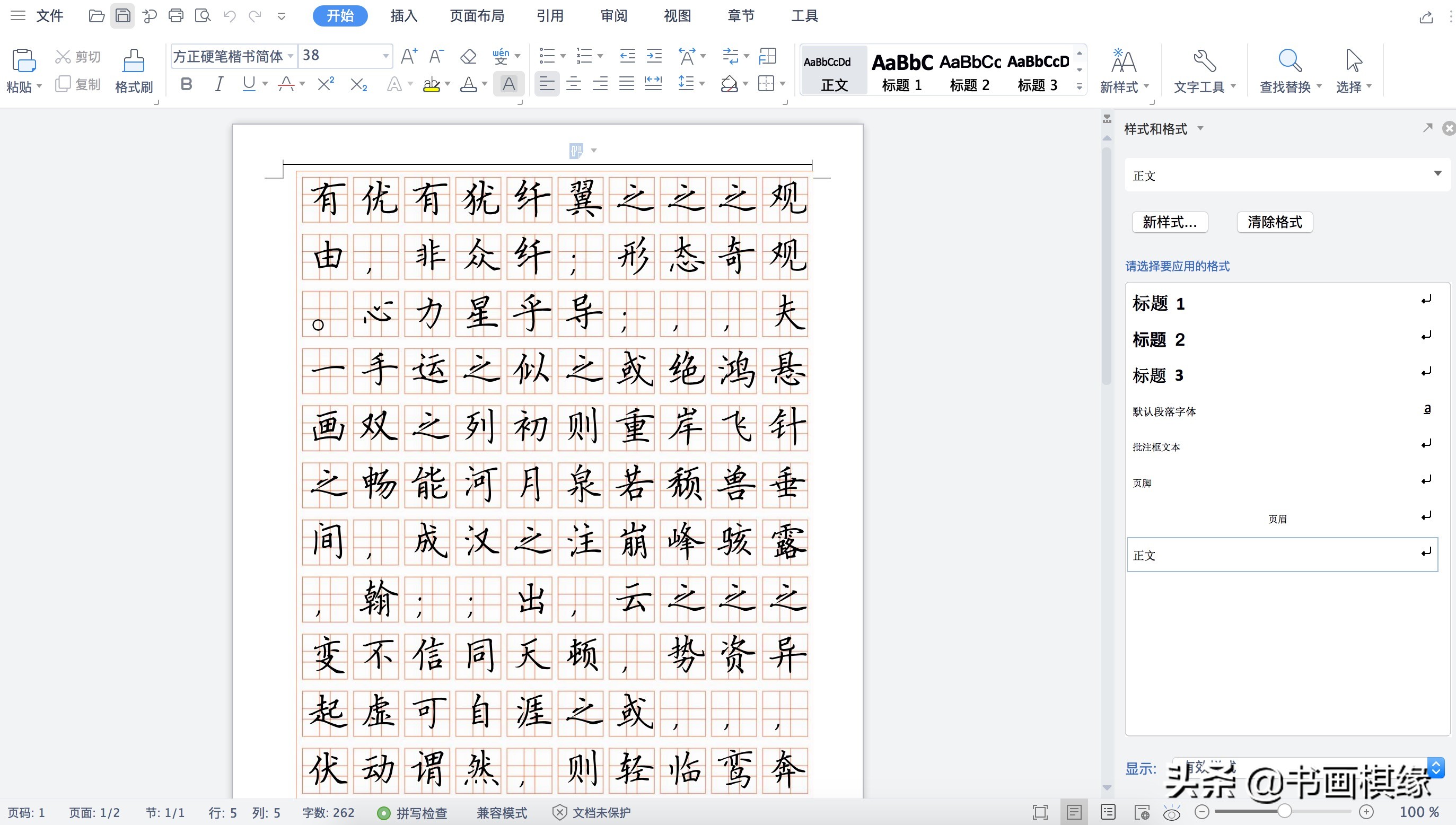The width and height of the screenshot is (1456, 825).
Task: Toggle spell check in status bar
Action: pos(413,813)
